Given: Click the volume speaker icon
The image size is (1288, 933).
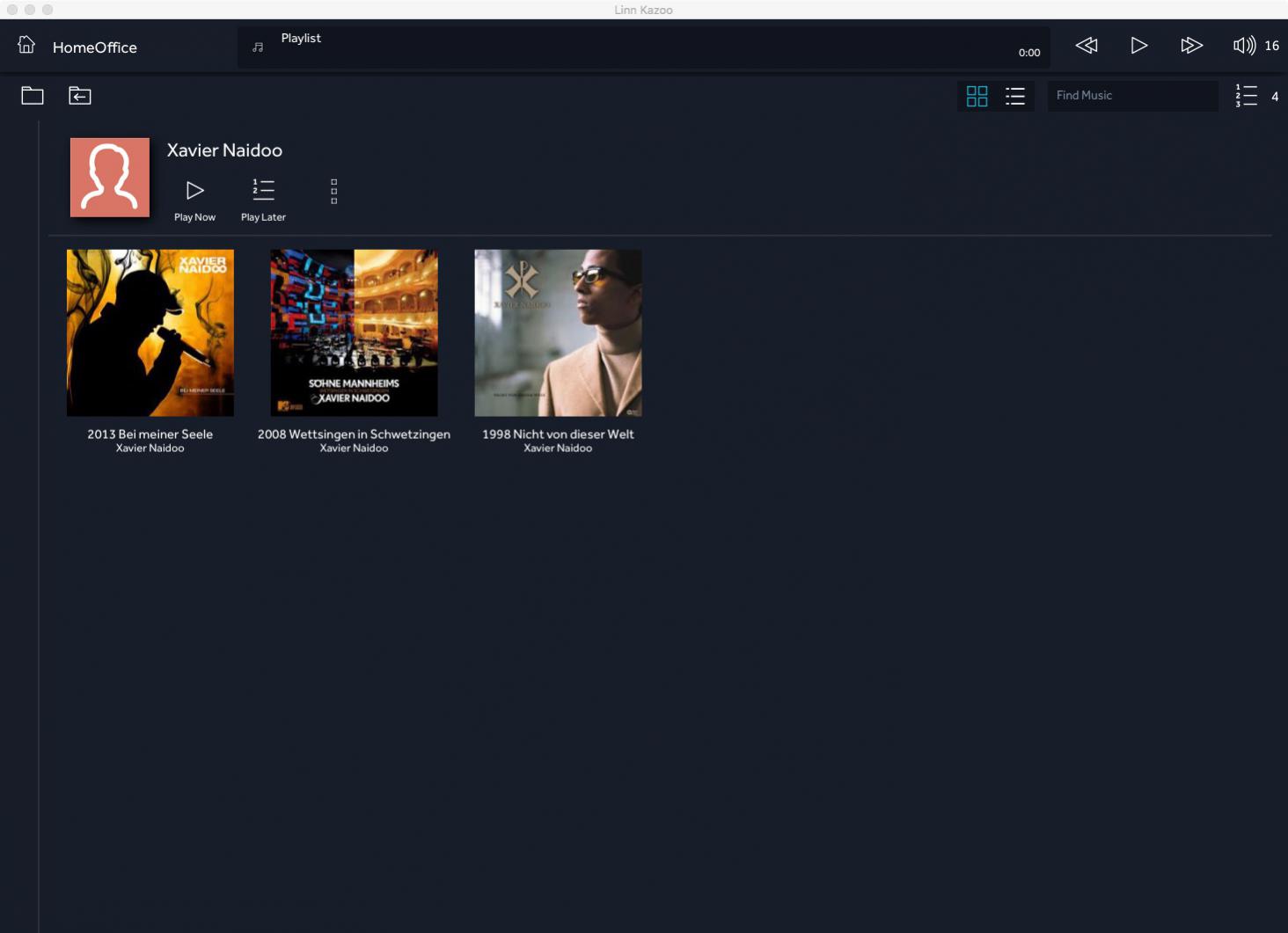Looking at the screenshot, I should point(1244,46).
